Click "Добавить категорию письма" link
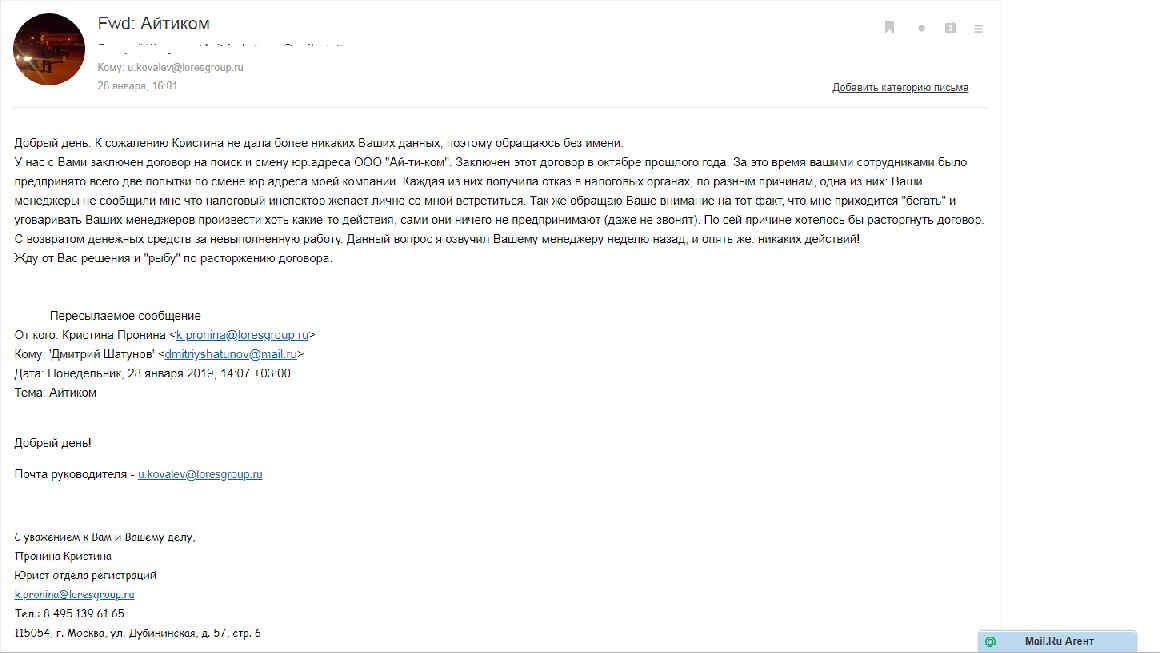The width and height of the screenshot is (1160, 653). click(x=899, y=88)
